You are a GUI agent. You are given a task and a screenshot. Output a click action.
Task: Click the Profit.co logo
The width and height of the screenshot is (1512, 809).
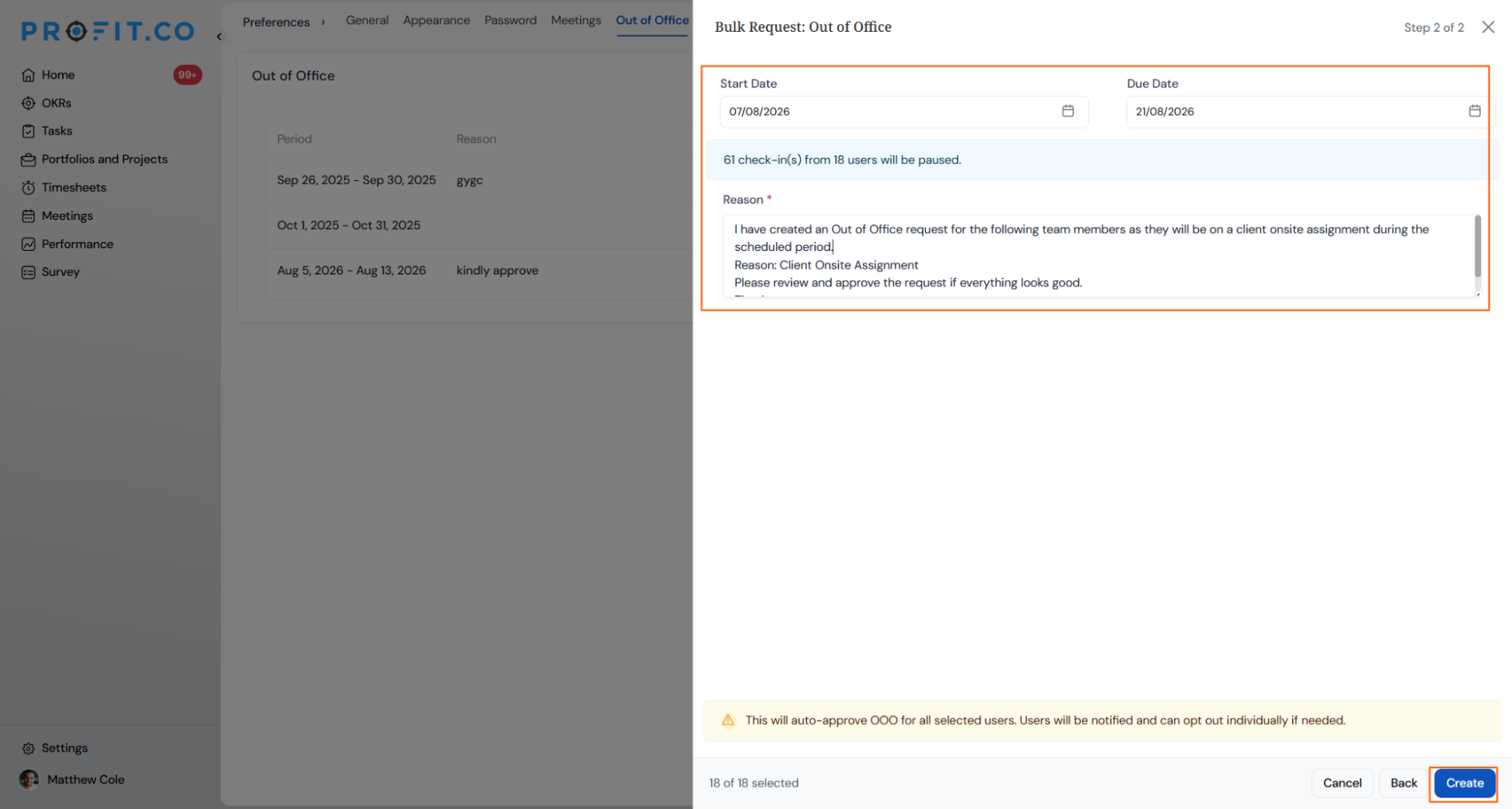pyautogui.click(x=108, y=31)
